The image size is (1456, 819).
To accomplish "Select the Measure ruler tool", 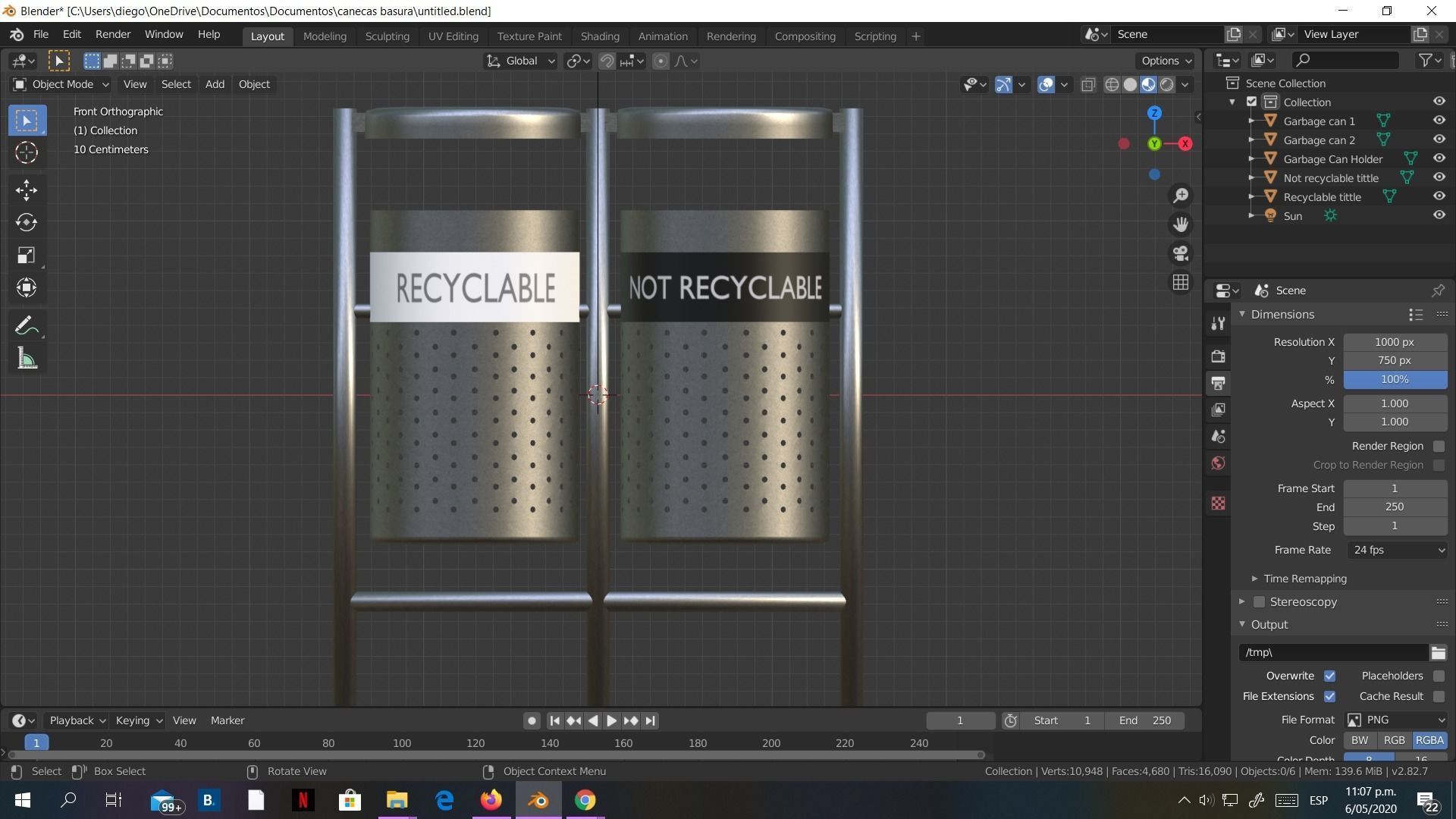I will [27, 359].
